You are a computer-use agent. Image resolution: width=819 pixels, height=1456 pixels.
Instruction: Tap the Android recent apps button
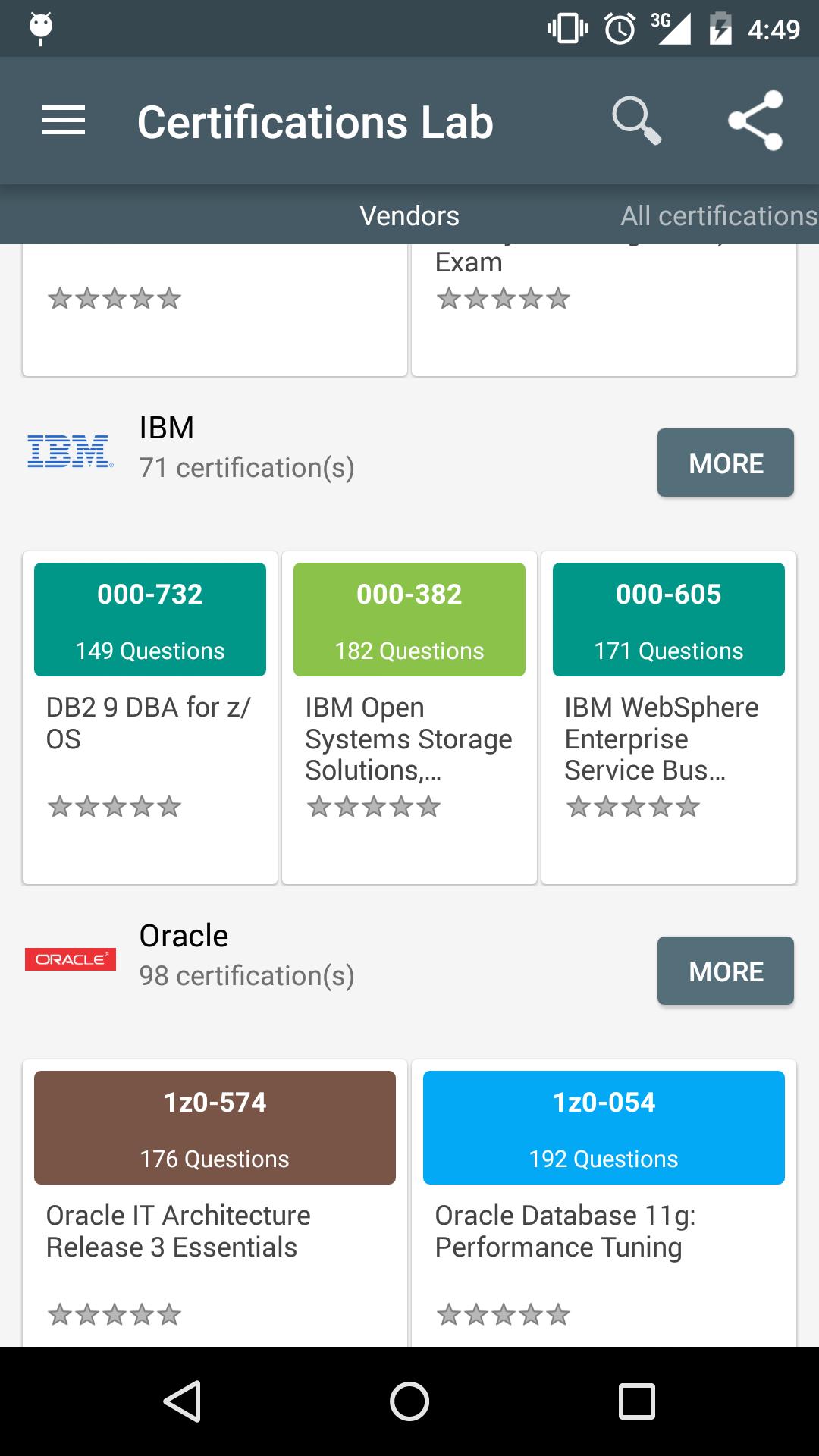pos(637,1401)
